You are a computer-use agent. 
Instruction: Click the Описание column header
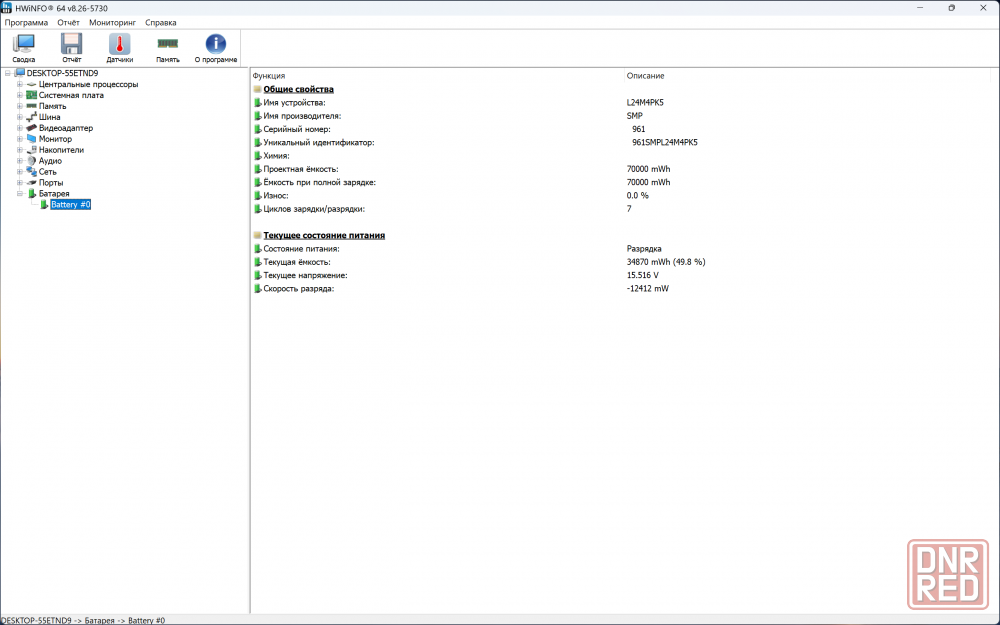tap(645, 76)
